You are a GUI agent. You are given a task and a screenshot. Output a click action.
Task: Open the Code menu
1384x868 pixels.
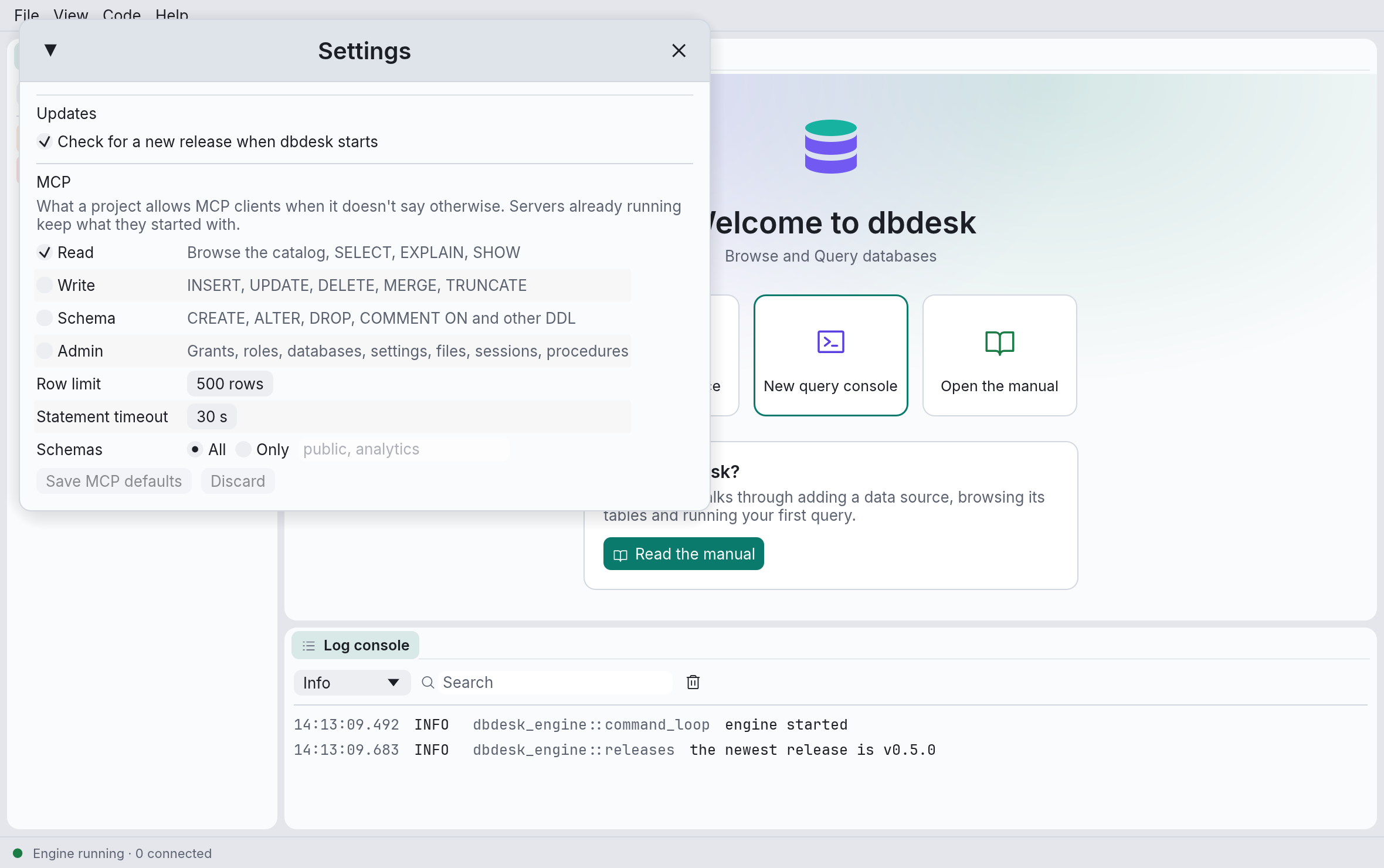point(121,15)
